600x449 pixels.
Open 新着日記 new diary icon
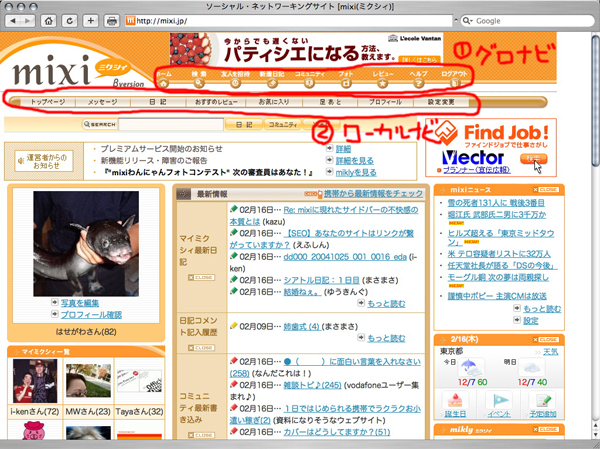coord(272,83)
